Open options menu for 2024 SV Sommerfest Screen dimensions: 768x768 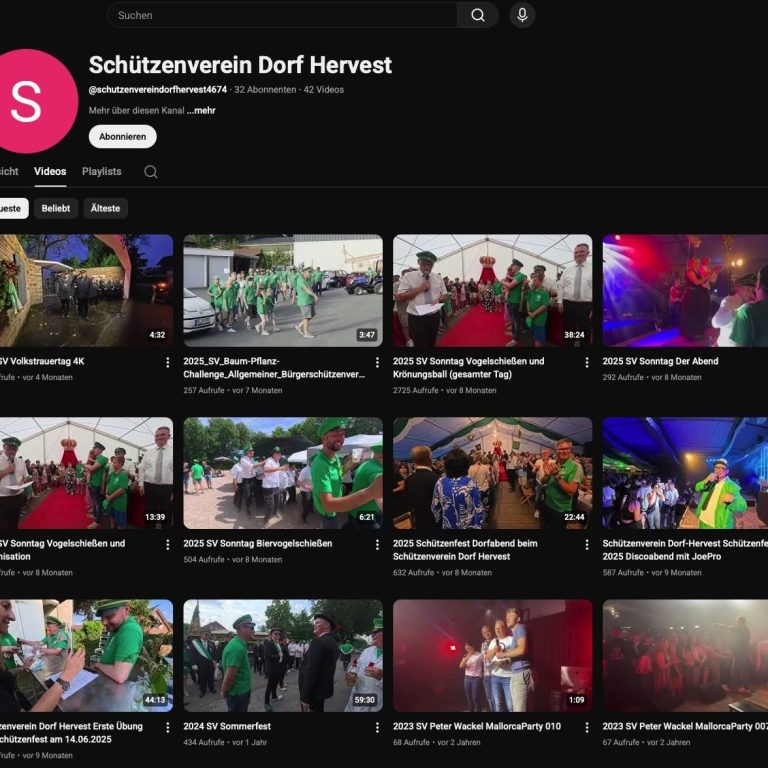click(x=377, y=727)
